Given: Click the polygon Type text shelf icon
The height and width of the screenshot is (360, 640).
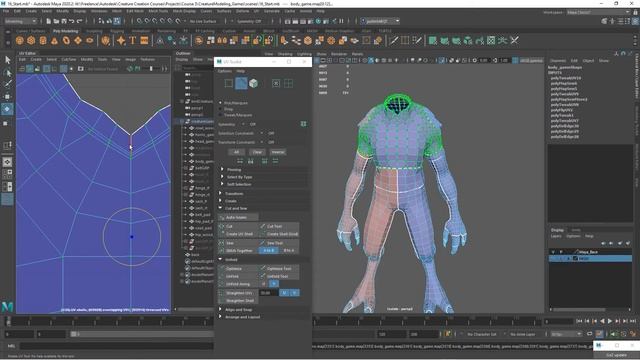Looking at the screenshot, I should coord(132,40).
